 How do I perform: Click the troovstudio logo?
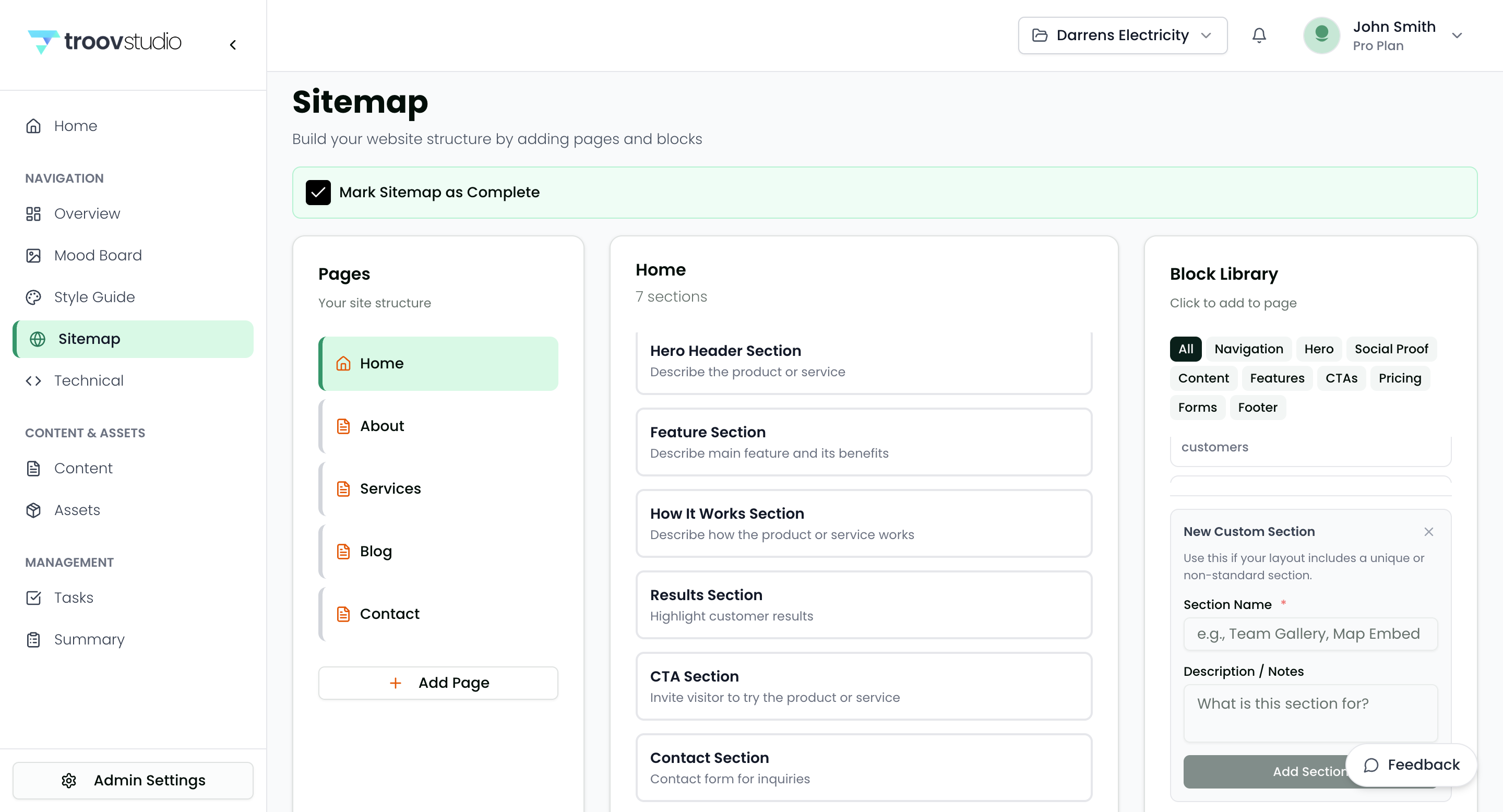point(105,41)
